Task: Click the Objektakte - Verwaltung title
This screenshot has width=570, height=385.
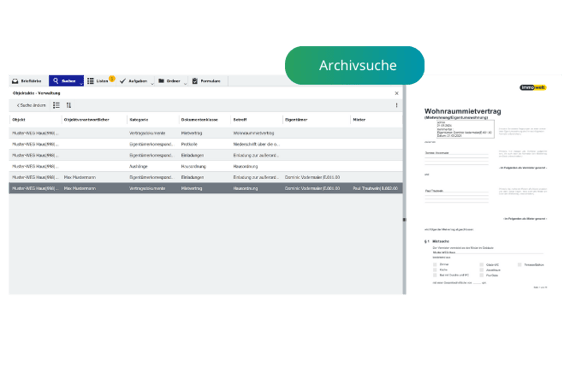Action: [36, 93]
